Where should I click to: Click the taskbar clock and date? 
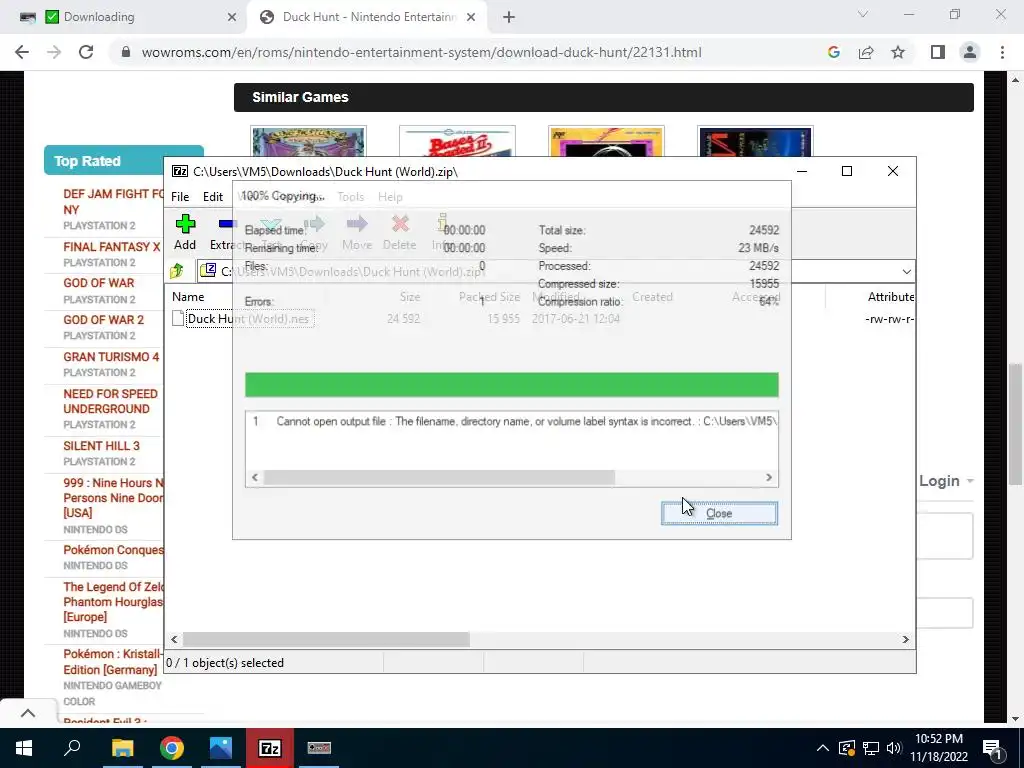[939, 748]
